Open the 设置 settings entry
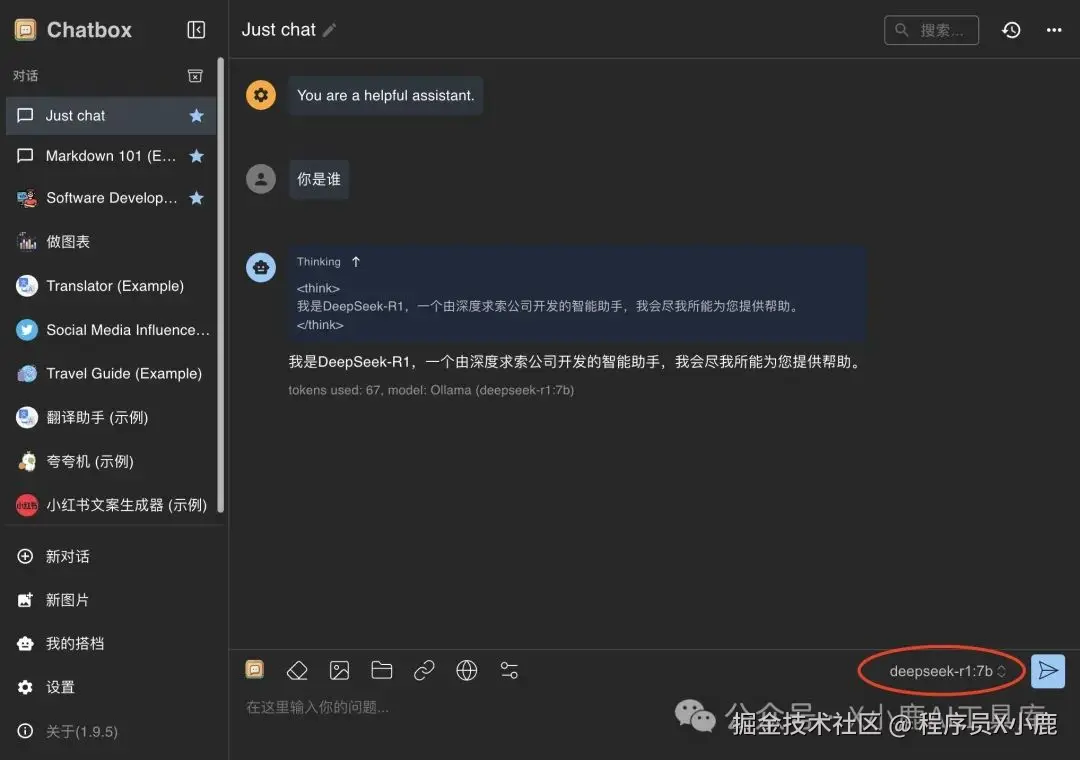 [x=60, y=687]
